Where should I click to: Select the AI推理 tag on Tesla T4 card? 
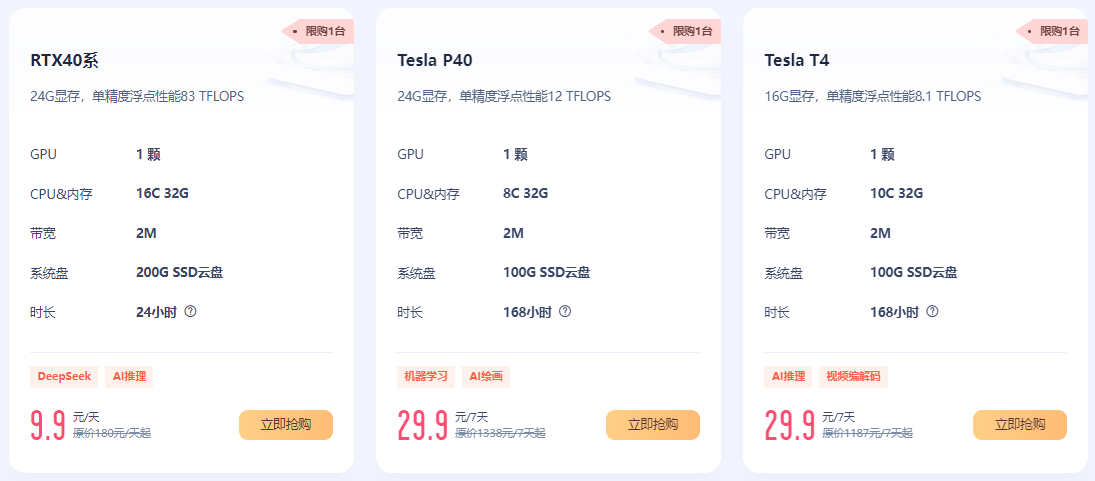(789, 377)
